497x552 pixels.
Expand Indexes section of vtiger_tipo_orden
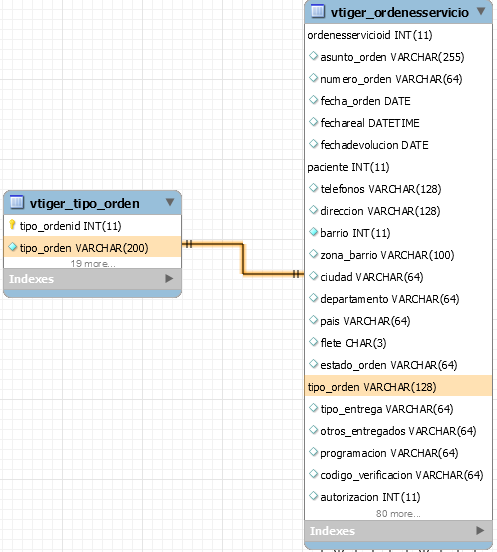point(169,278)
